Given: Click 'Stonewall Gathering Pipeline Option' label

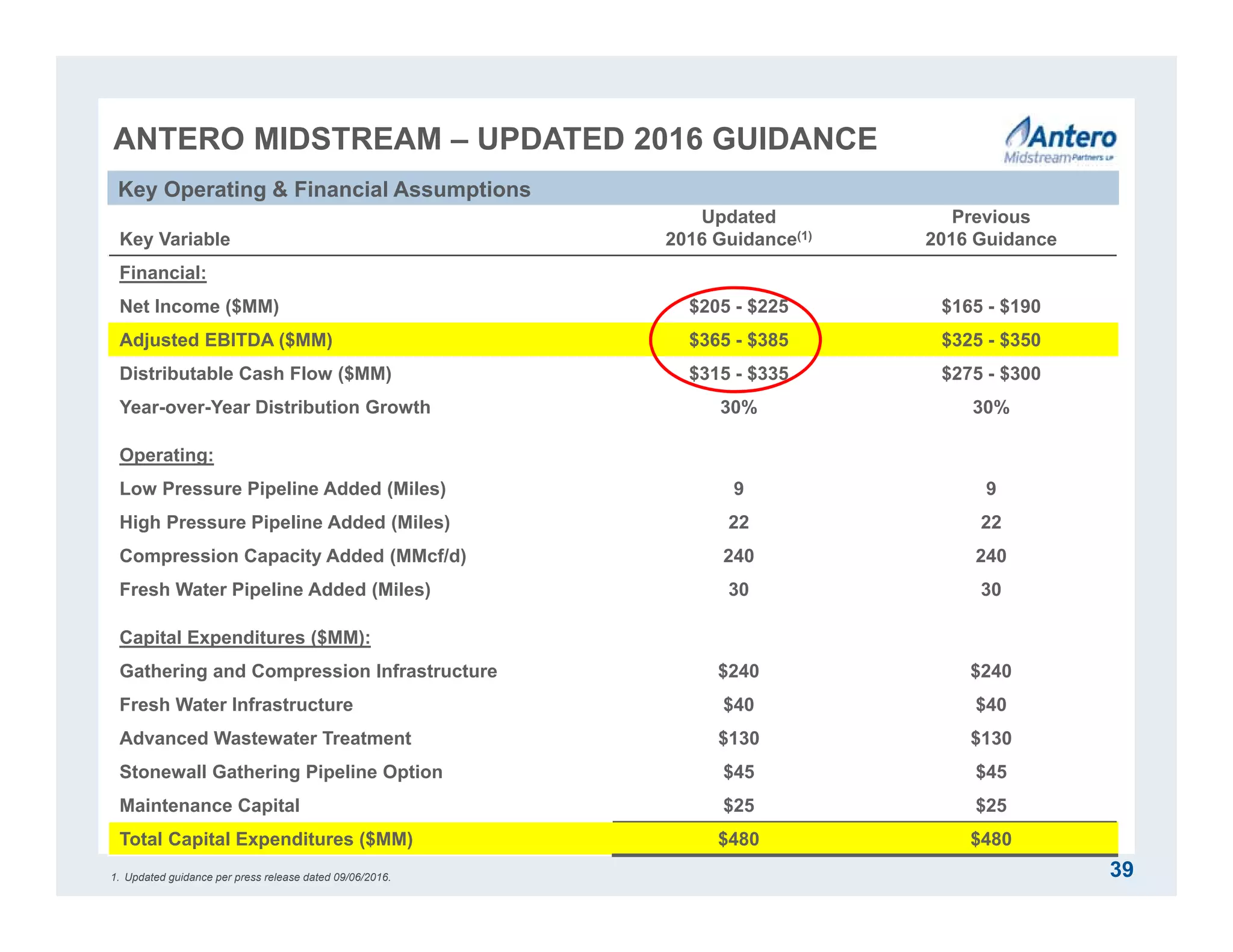Looking at the screenshot, I should click(281, 772).
